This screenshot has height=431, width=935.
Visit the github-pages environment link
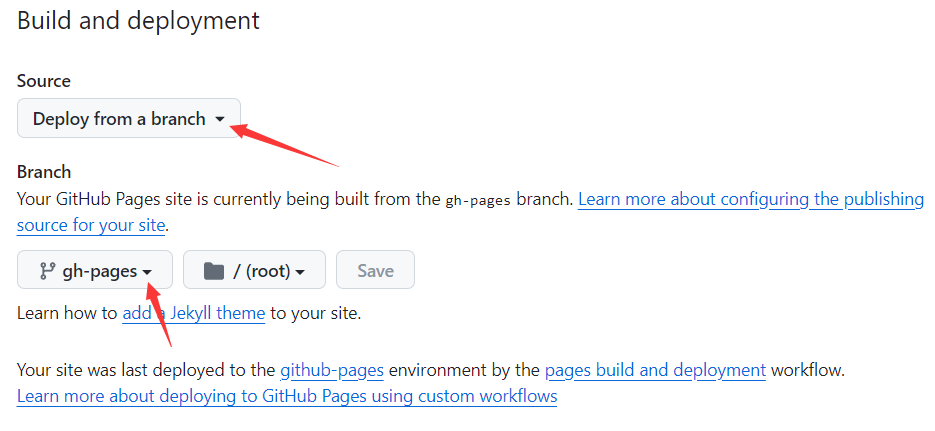332,371
